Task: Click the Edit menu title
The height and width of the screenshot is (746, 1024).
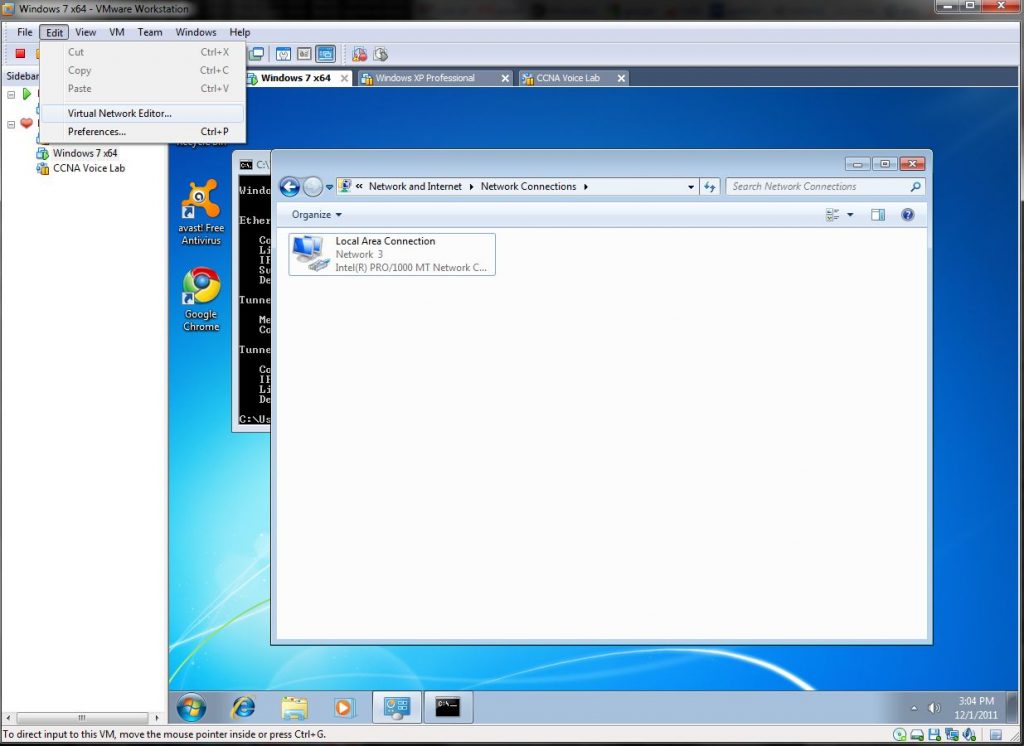Action: [54, 32]
